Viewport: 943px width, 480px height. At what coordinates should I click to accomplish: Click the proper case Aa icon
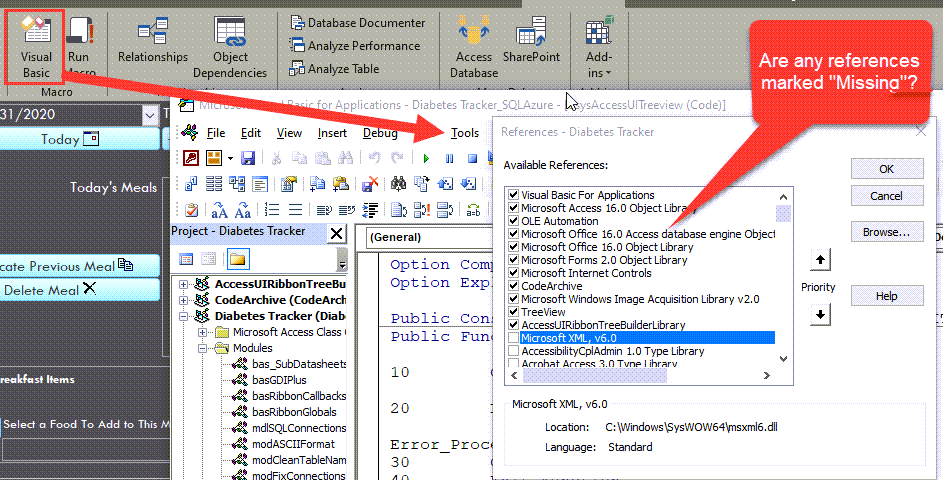click(x=242, y=210)
